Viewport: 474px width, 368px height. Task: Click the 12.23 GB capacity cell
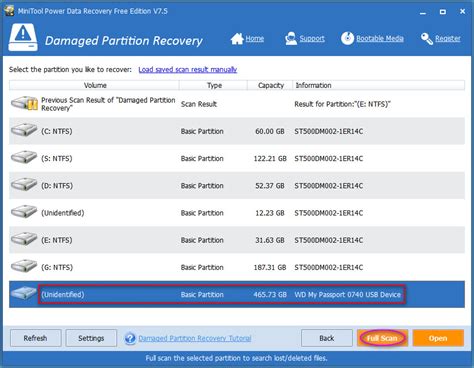click(x=270, y=213)
